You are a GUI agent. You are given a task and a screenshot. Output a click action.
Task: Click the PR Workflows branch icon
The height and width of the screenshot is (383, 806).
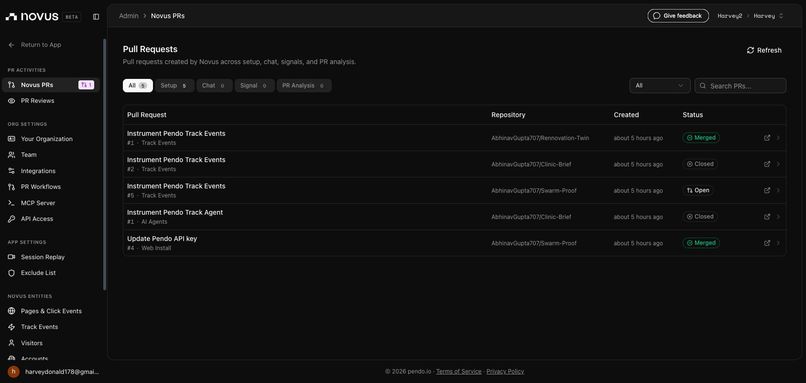[11, 187]
